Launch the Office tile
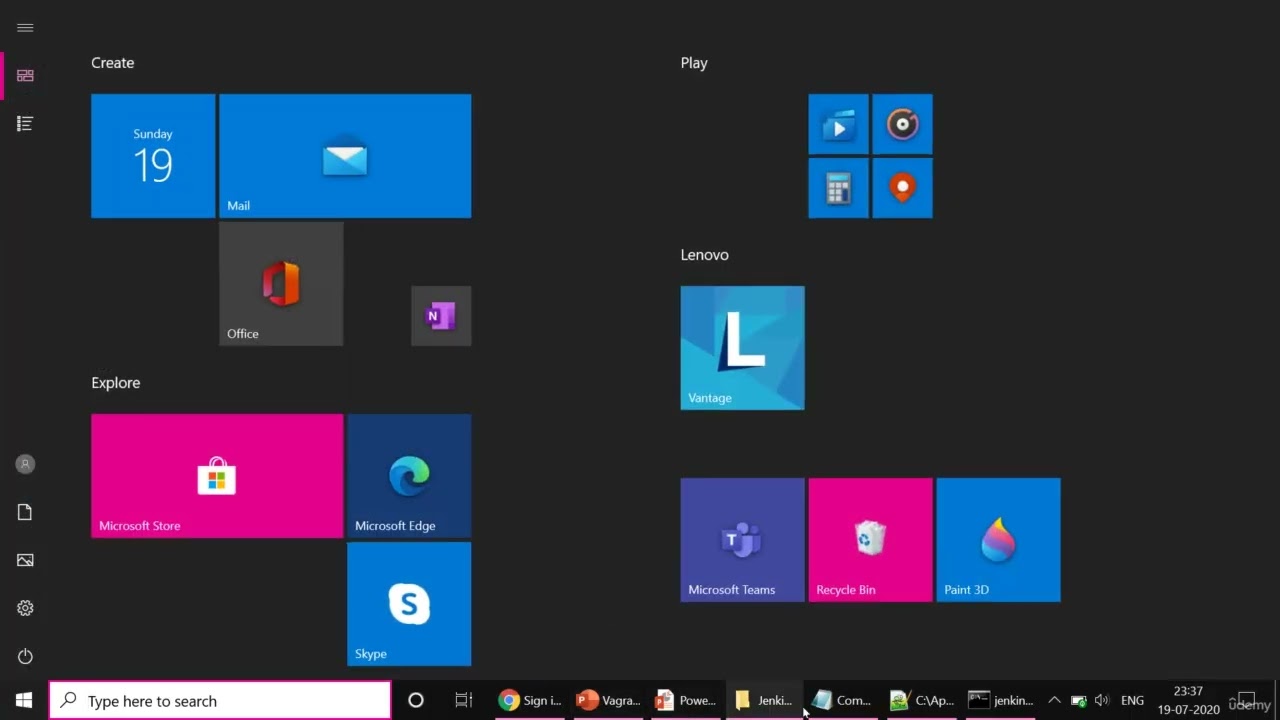This screenshot has width=1280, height=720. coord(281,284)
